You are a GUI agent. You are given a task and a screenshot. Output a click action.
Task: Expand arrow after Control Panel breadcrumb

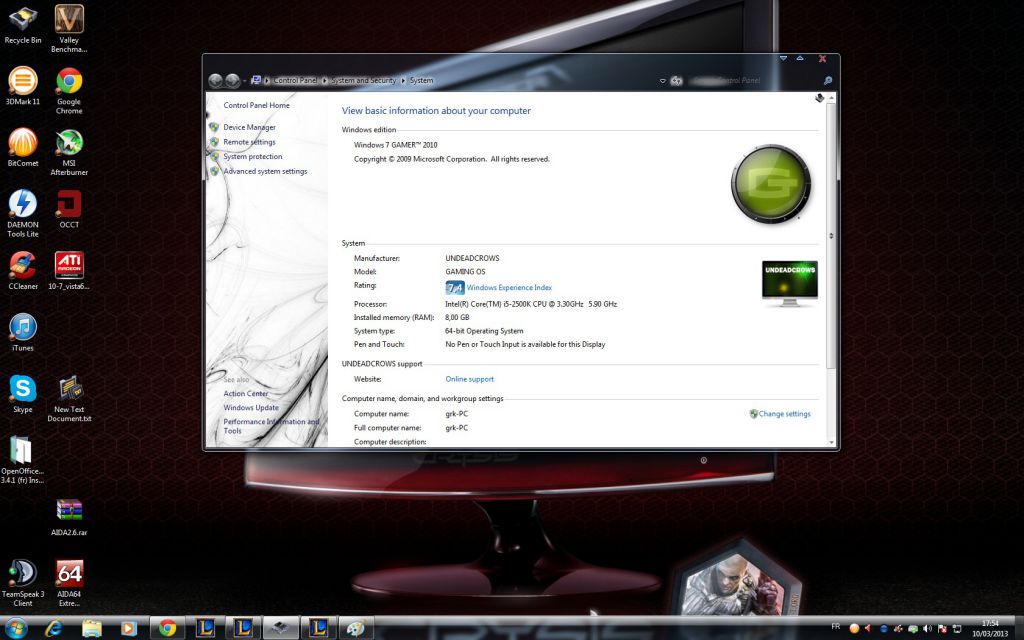click(x=324, y=80)
